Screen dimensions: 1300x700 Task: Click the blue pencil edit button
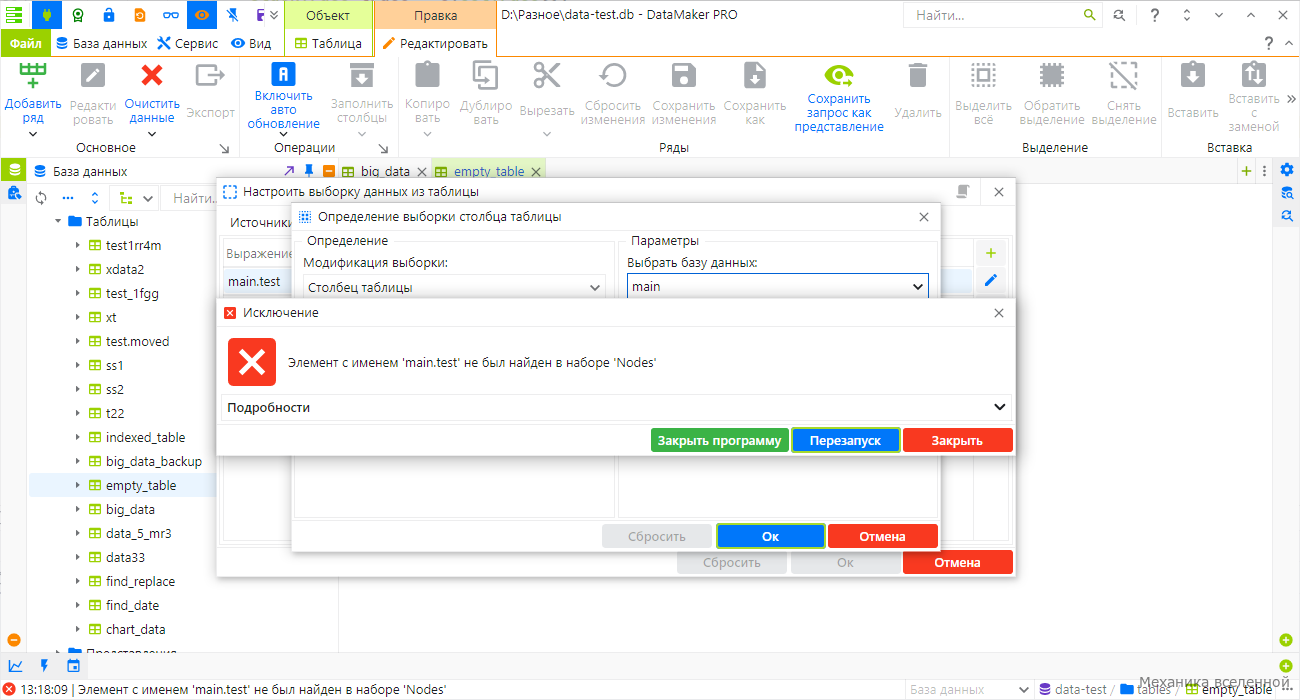pos(991,280)
